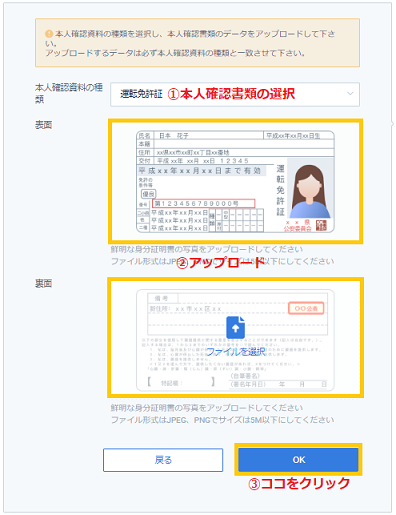Click the 裏面 label
Viewport: 396px width, 515px height.
click(43, 284)
